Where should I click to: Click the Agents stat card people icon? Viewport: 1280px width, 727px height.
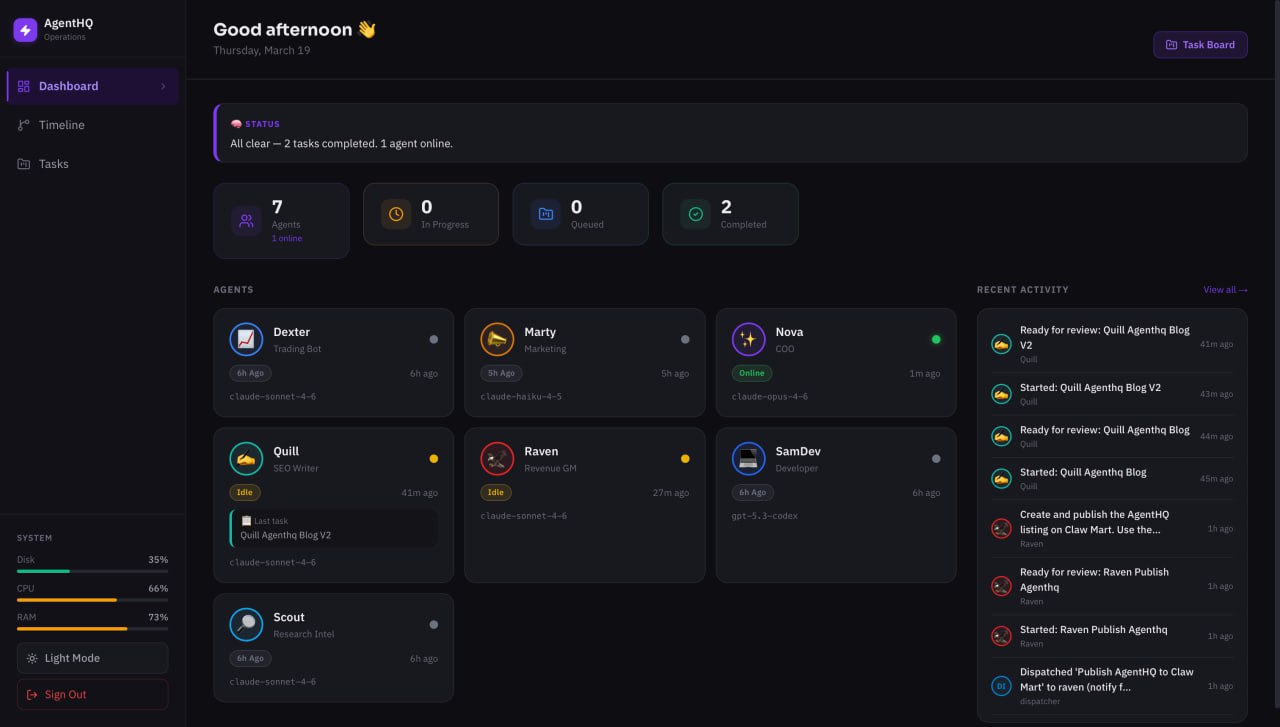point(245,218)
